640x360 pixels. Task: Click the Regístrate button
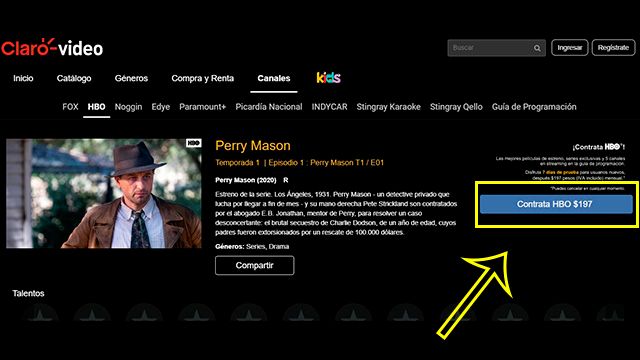613,48
